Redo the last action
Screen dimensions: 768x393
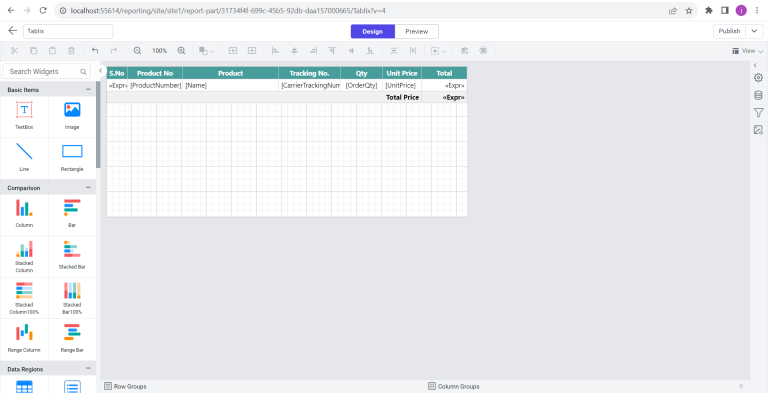point(114,50)
